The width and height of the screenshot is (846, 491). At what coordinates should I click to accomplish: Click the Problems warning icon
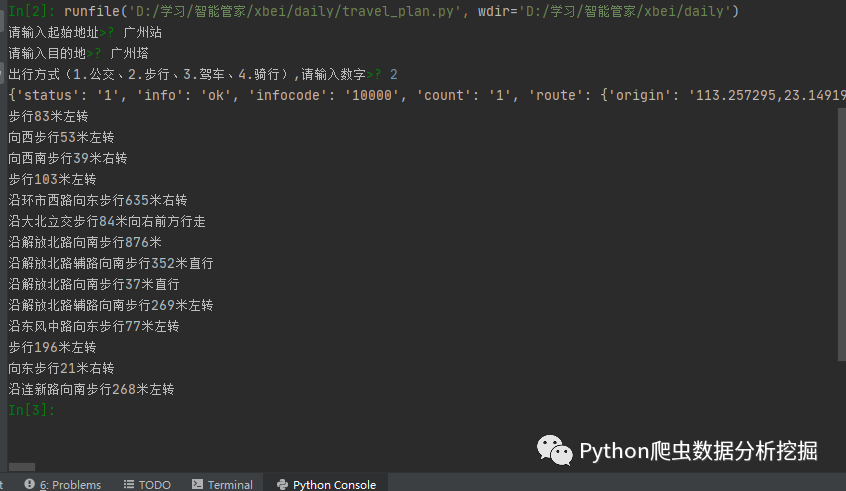point(30,484)
